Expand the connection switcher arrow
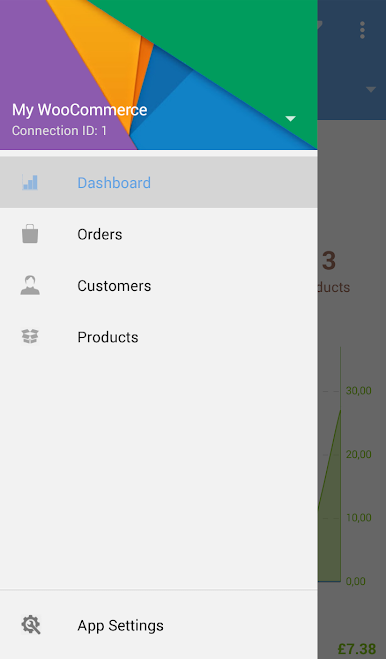Viewport: 386px width, 659px height. click(x=291, y=119)
